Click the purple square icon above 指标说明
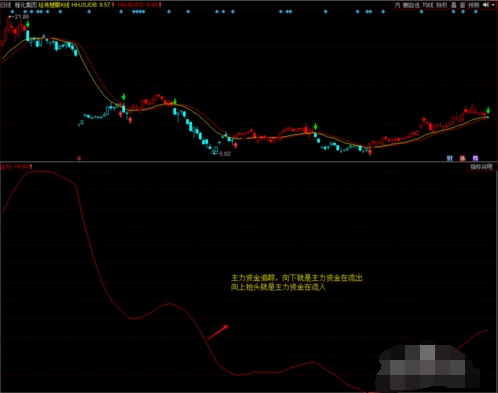Screen dimensions: 498x393 tap(475, 158)
